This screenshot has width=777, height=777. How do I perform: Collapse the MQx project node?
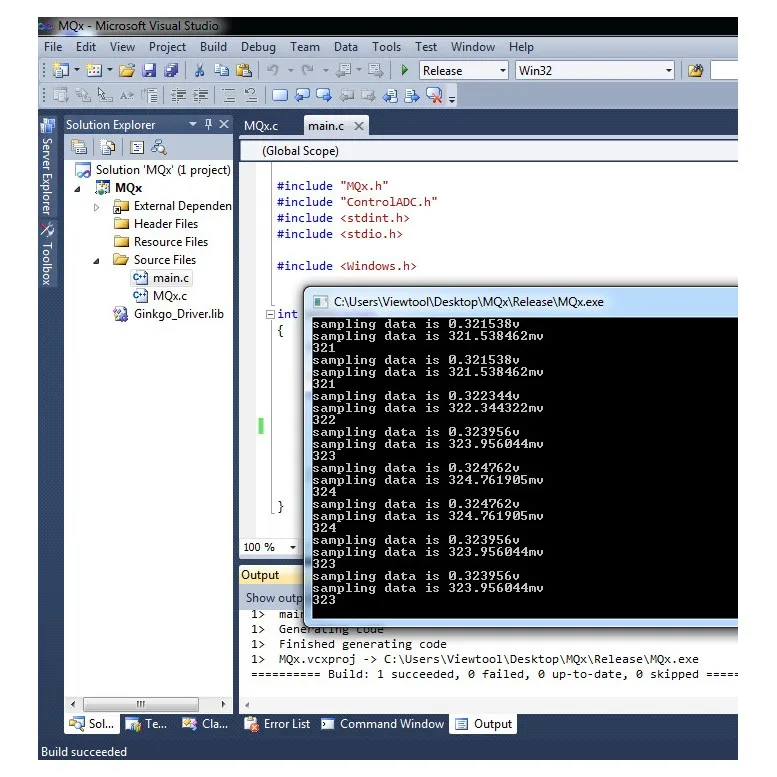[x=78, y=189]
